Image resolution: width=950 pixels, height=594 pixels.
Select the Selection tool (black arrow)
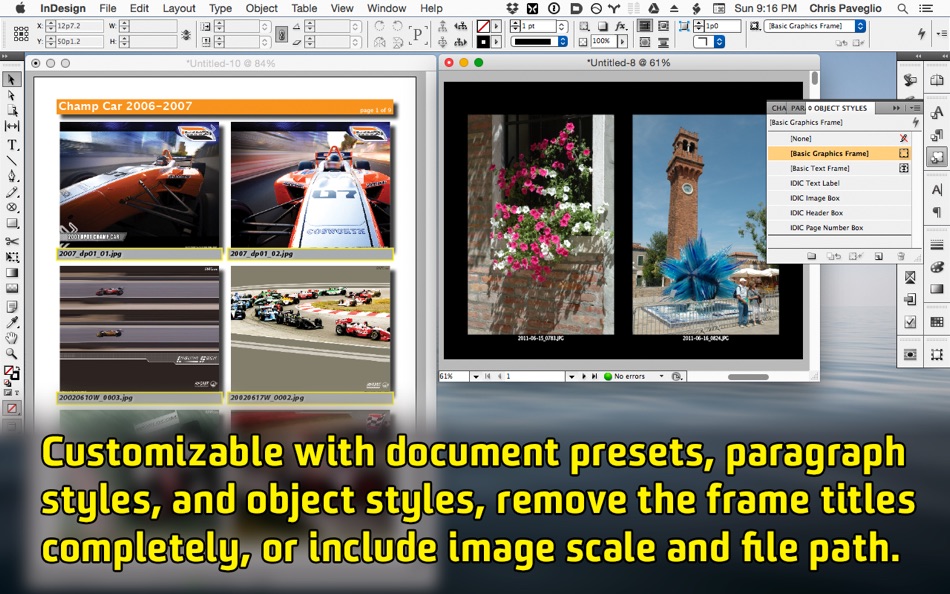tap(12, 79)
